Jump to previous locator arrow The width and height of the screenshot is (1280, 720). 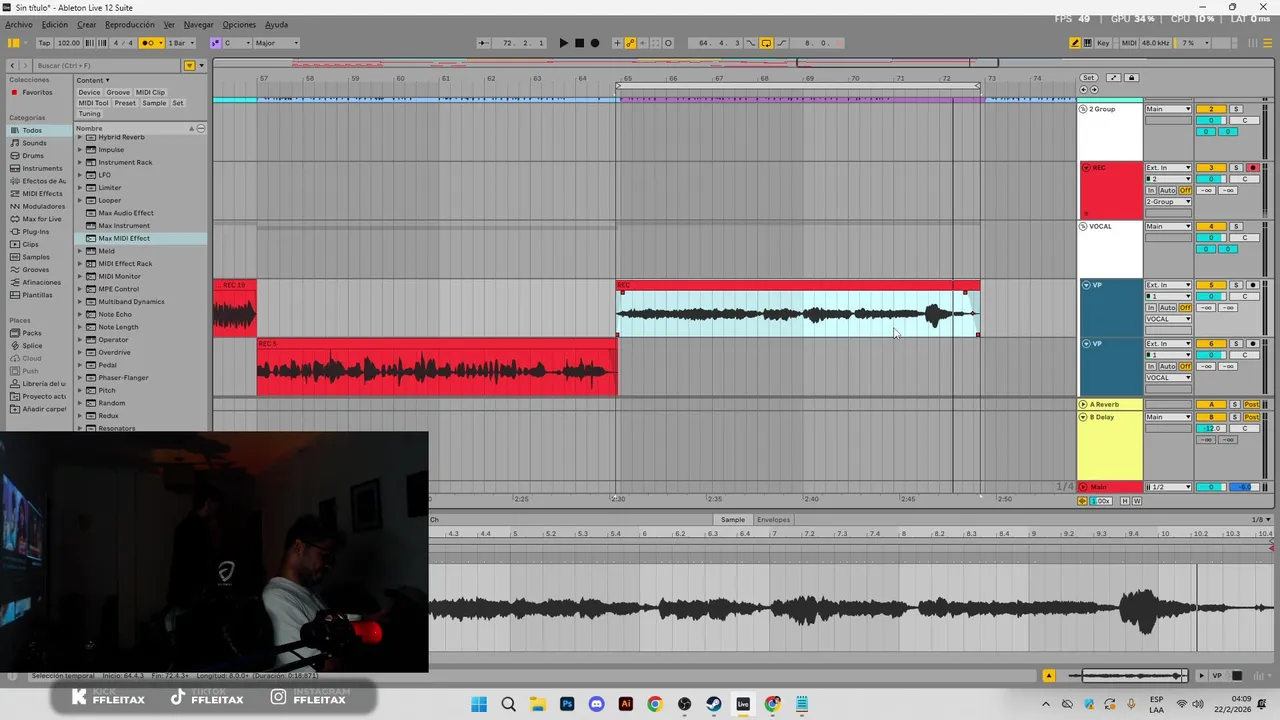1083,89
